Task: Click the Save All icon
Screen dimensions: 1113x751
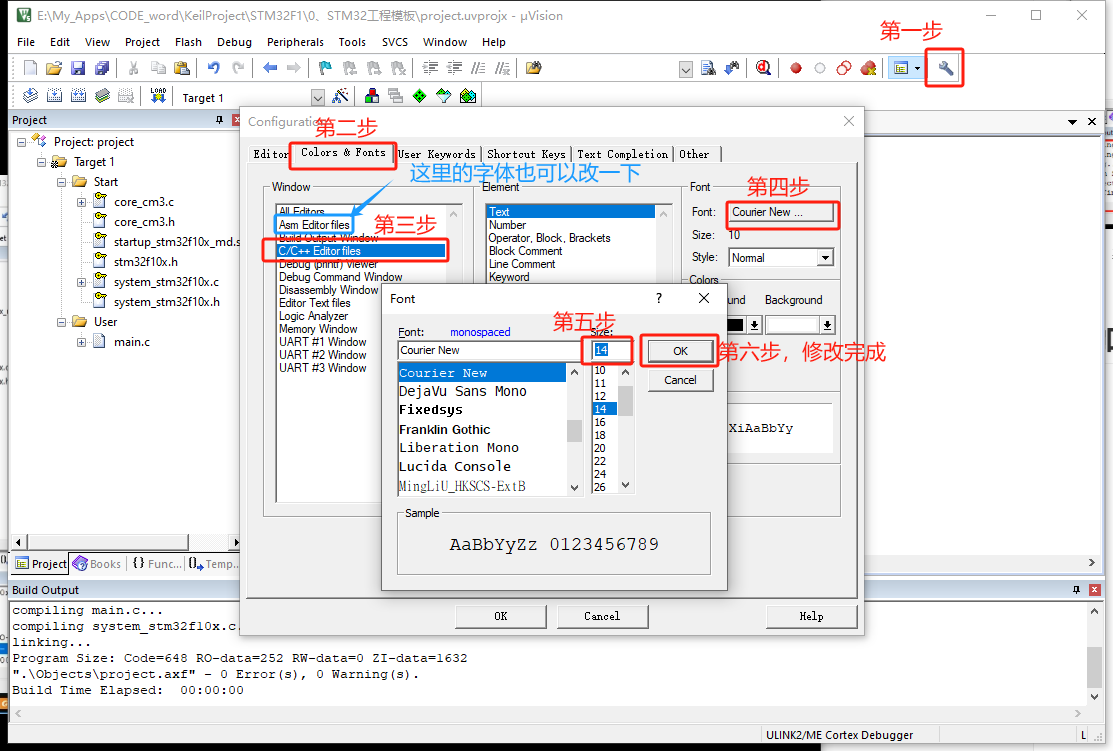Action: 102,68
